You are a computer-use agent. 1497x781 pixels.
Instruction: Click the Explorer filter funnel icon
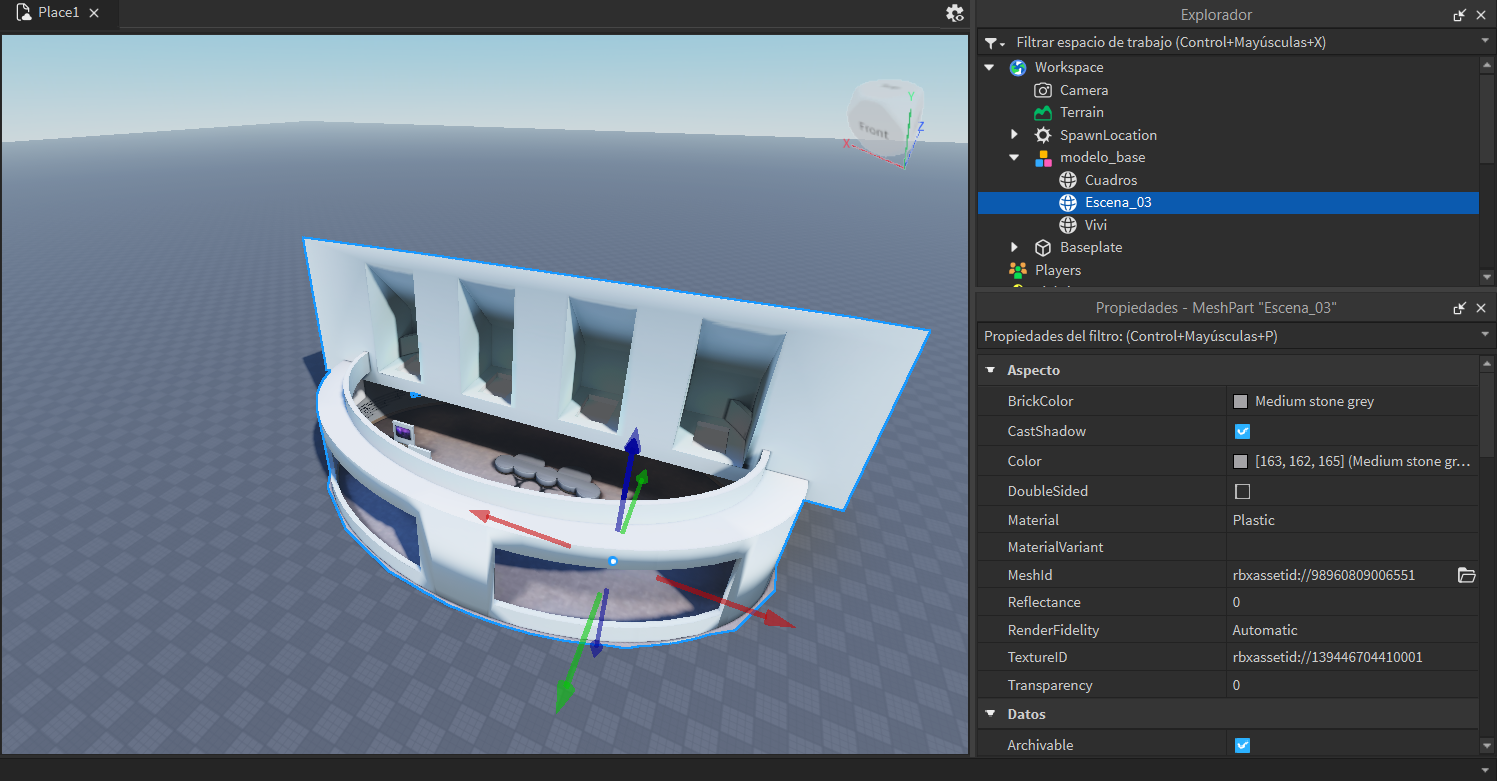point(991,43)
